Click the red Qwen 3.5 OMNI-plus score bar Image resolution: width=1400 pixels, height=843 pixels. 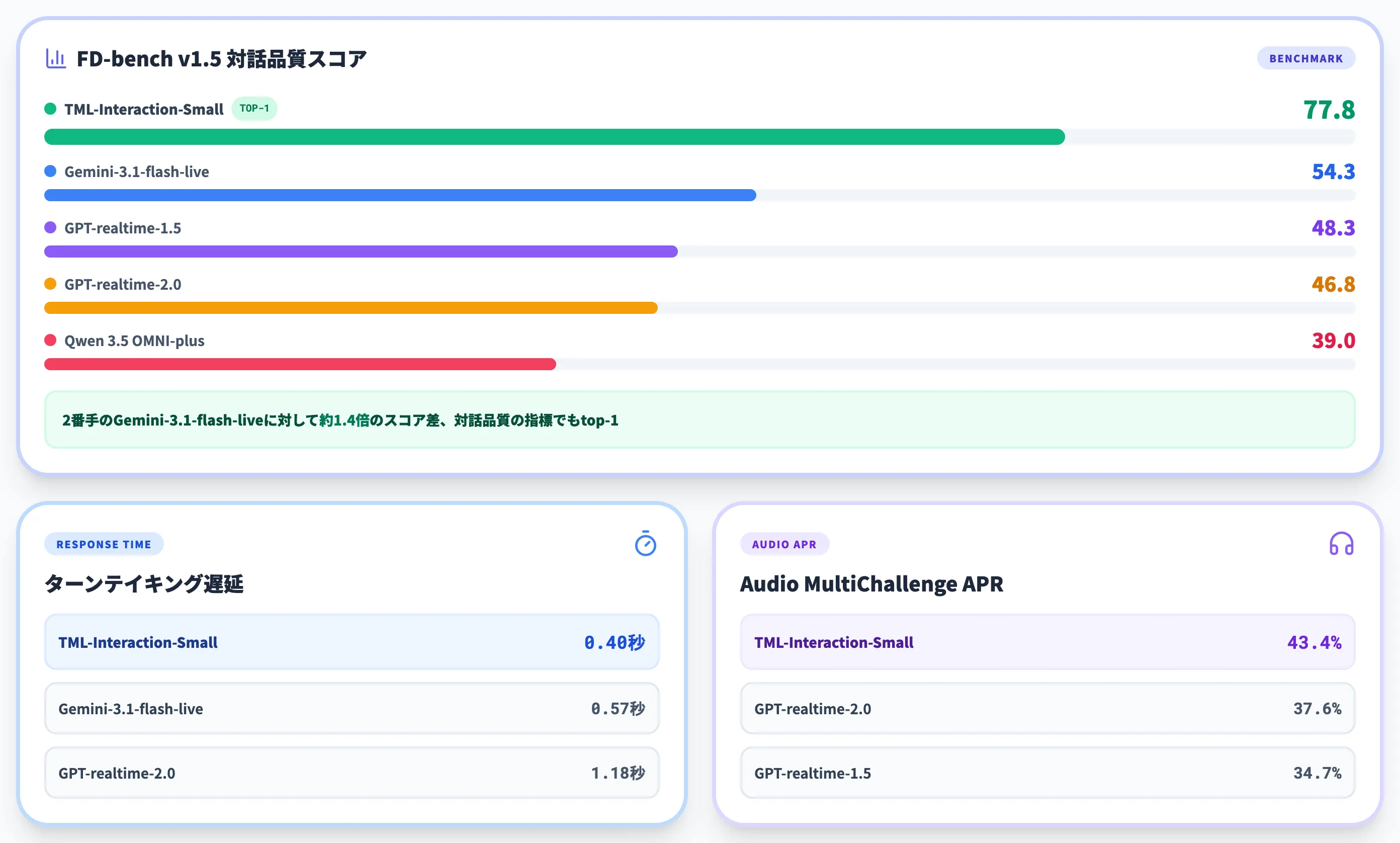tap(300, 364)
